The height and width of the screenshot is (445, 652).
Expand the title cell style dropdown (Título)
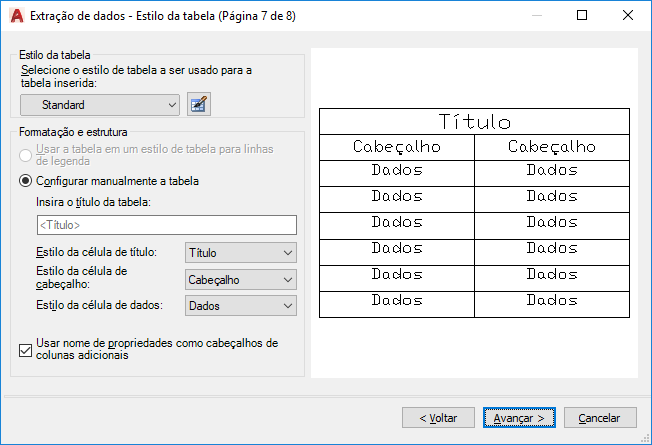[x=242, y=253]
